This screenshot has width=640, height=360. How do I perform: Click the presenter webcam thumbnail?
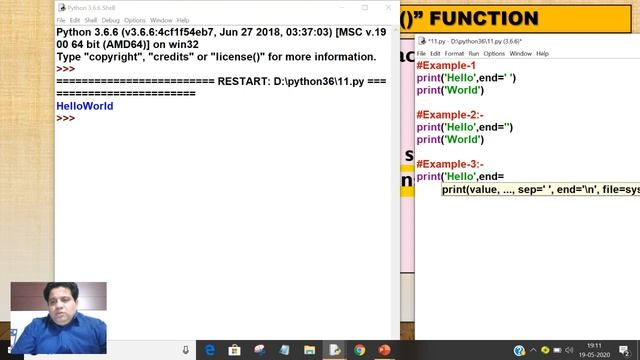pos(59,318)
